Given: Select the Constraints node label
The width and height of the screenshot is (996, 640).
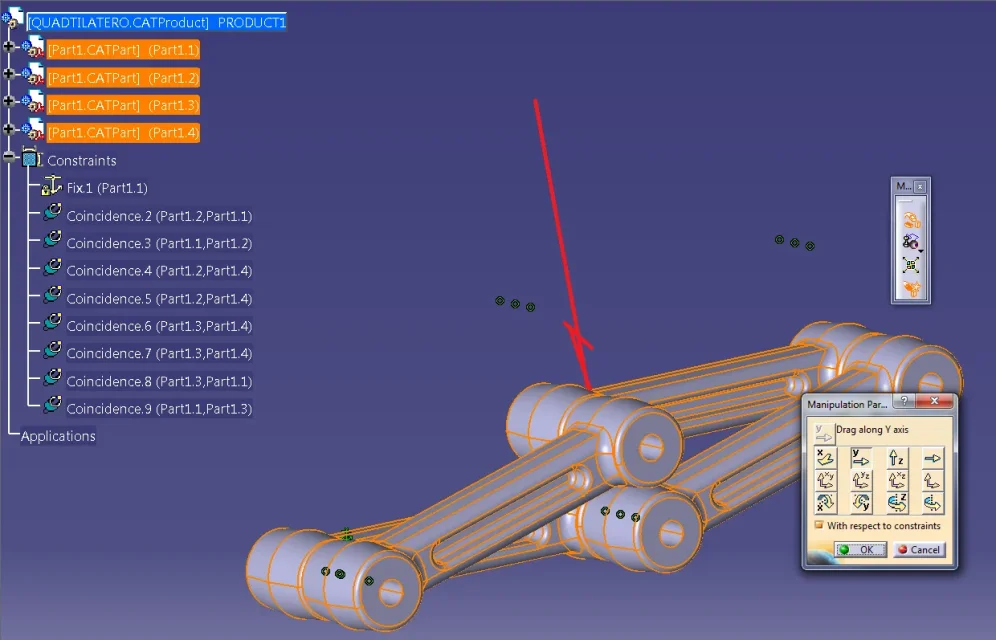Looking at the screenshot, I should click(x=82, y=161).
